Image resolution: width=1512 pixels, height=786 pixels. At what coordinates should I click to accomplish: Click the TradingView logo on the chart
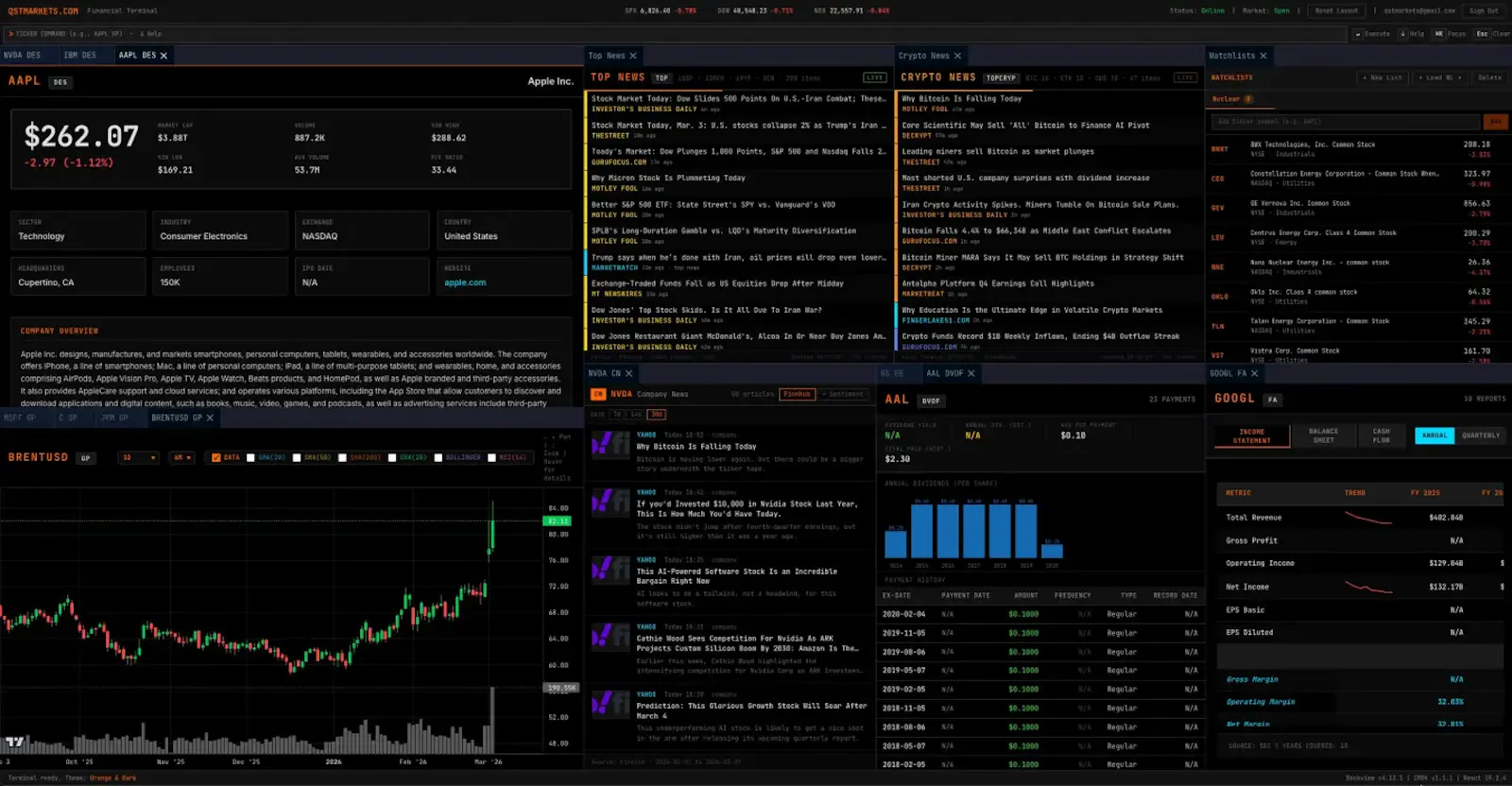pos(15,743)
